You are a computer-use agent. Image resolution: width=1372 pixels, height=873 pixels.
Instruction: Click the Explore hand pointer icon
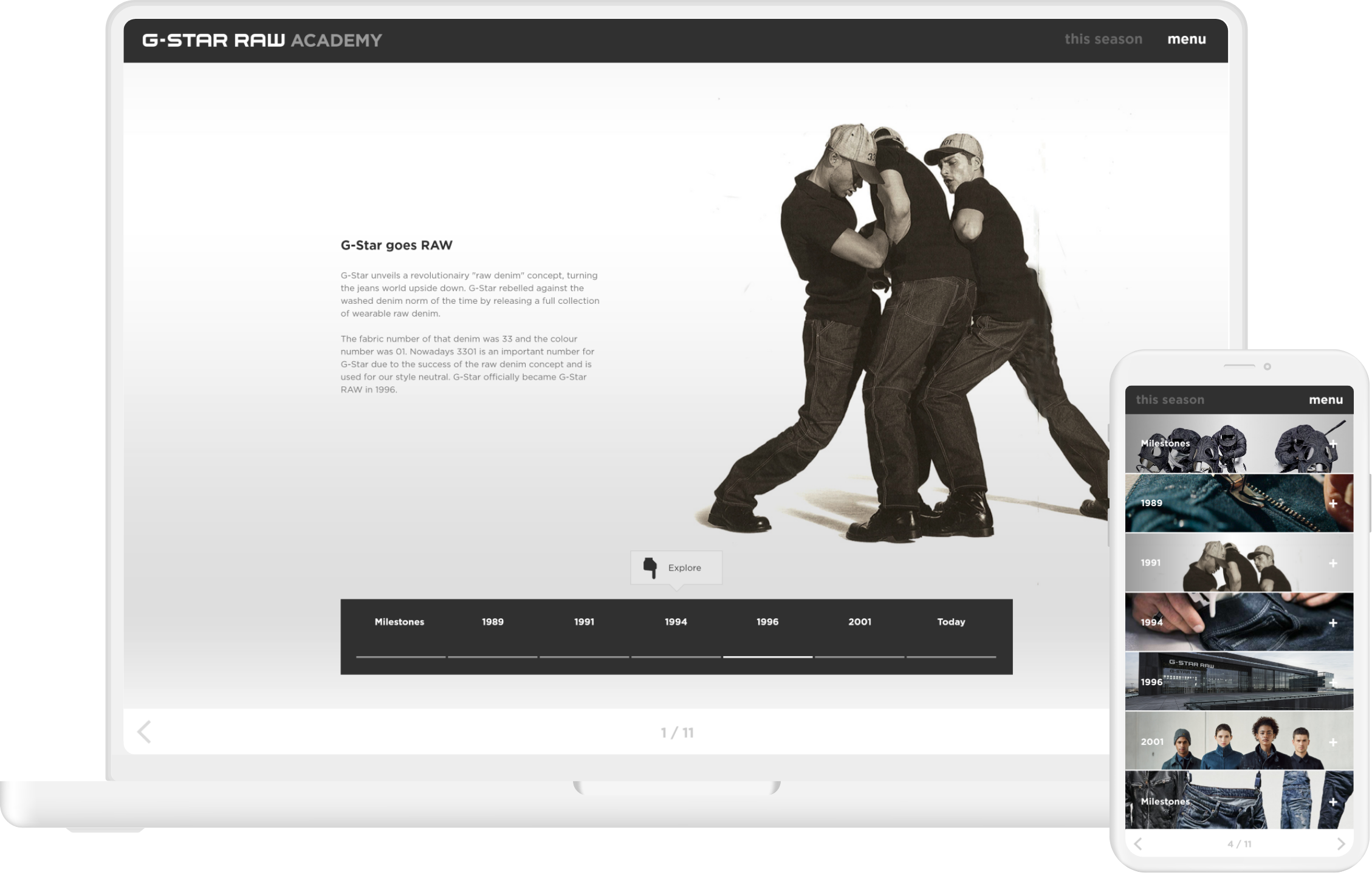point(650,567)
